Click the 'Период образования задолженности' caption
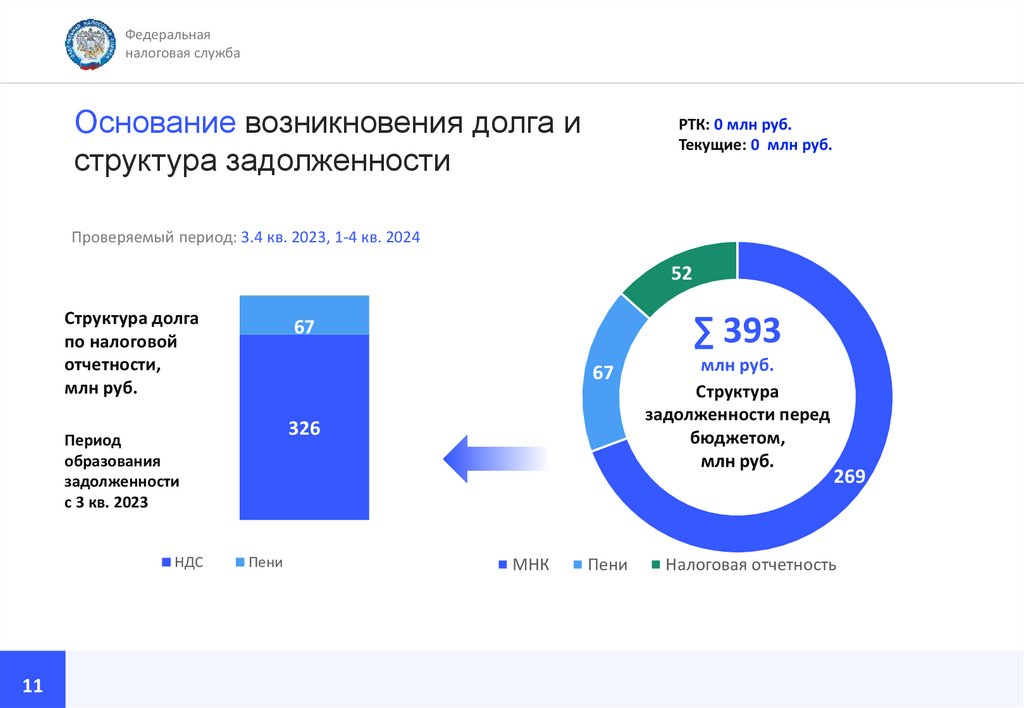Screen dimensions: 1024x708 [x=121, y=471]
